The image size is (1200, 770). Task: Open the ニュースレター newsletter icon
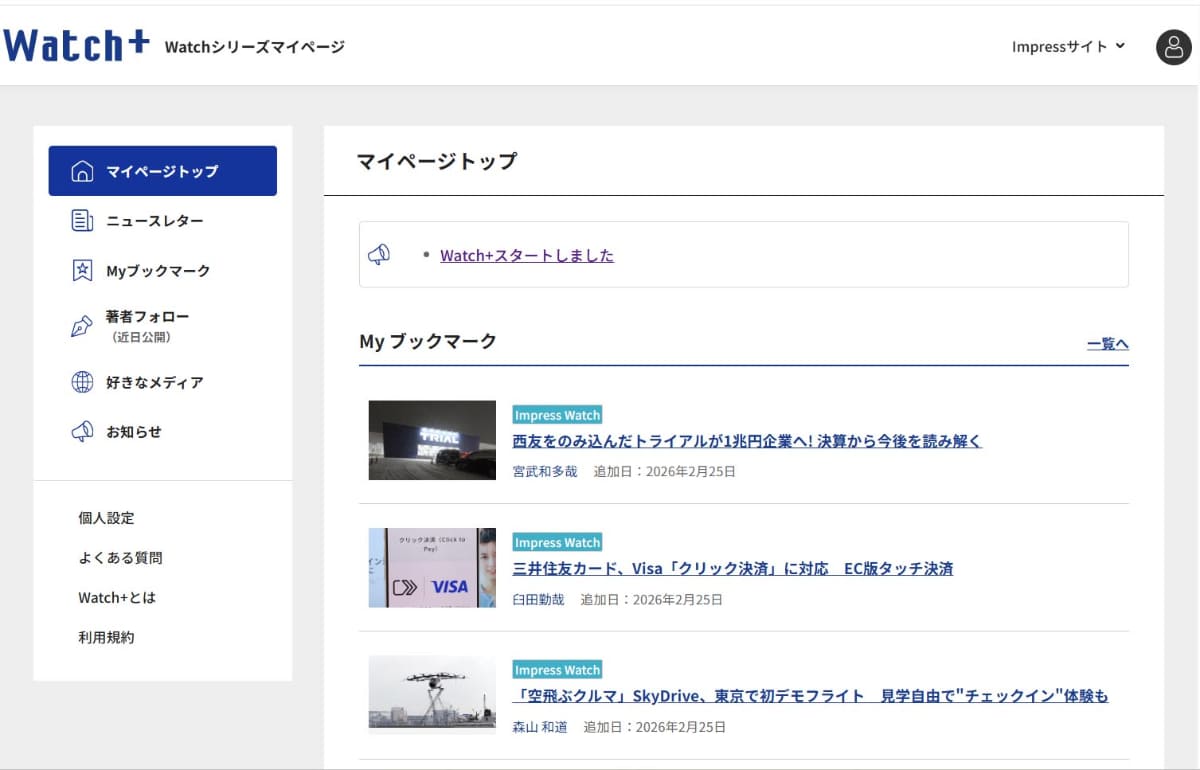pos(81,220)
